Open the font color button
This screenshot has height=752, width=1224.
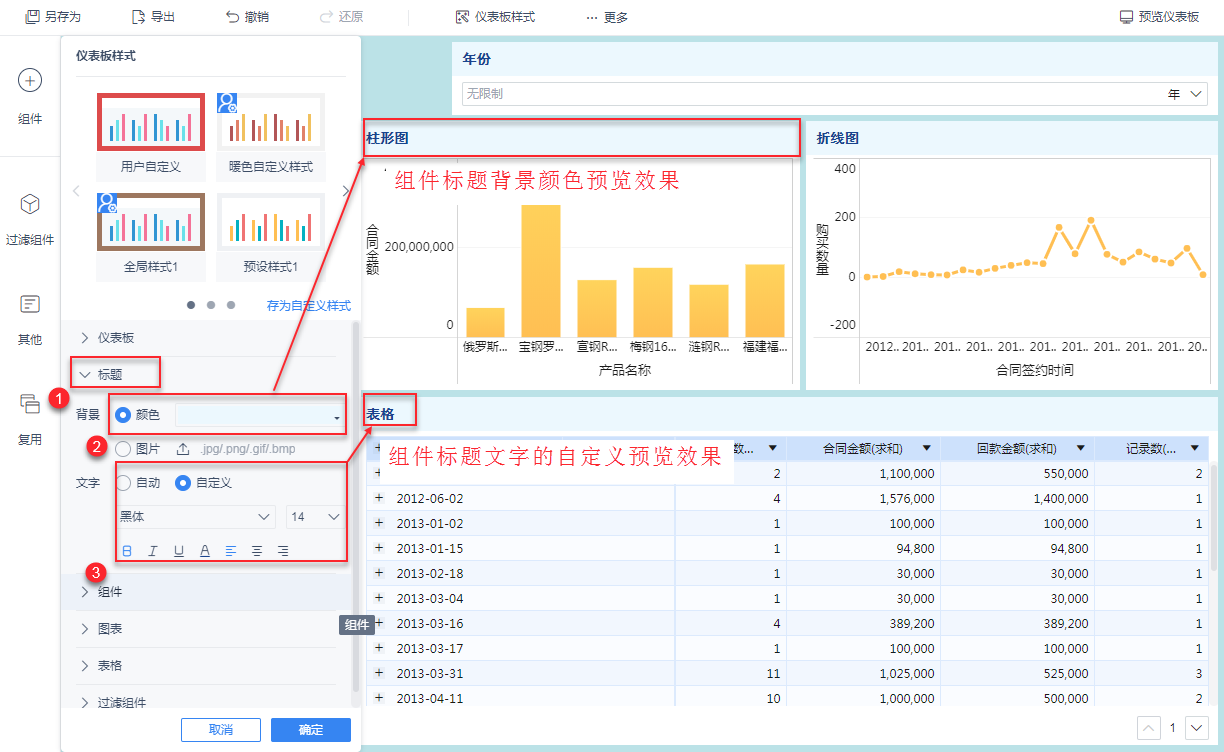click(x=205, y=550)
